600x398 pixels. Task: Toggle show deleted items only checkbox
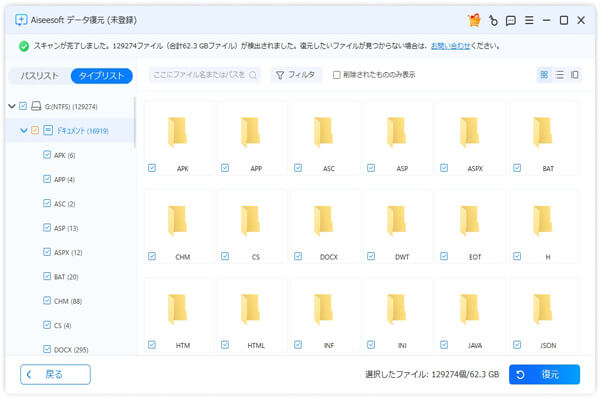point(337,75)
